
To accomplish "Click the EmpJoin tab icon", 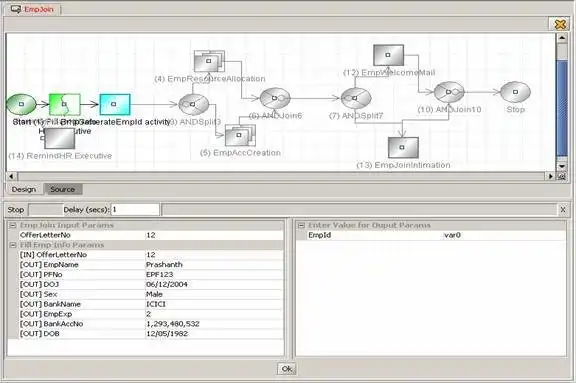I will 15,9.
